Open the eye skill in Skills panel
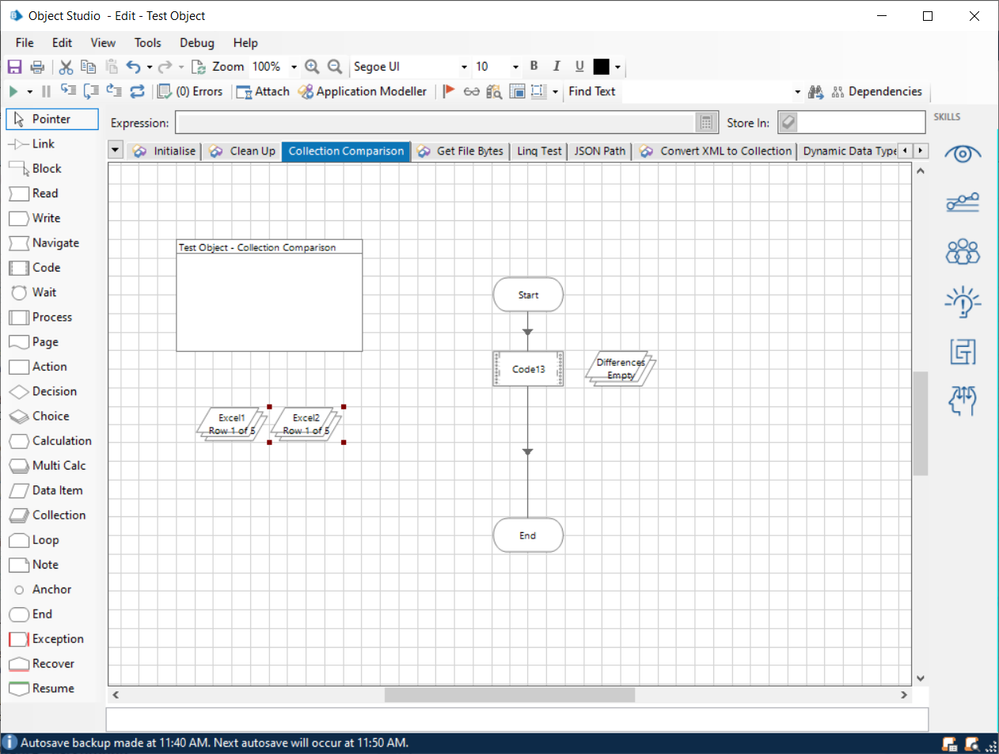999x754 pixels. (962, 154)
